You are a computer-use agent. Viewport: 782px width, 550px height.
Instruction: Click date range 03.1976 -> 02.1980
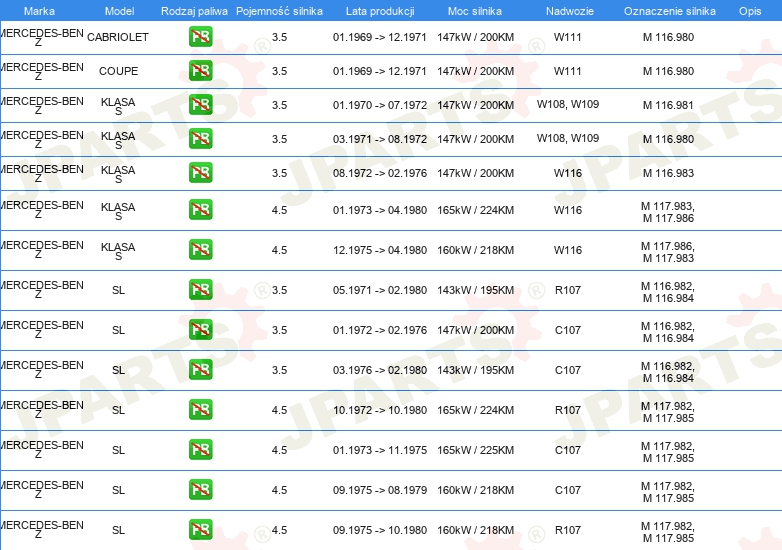click(380, 370)
